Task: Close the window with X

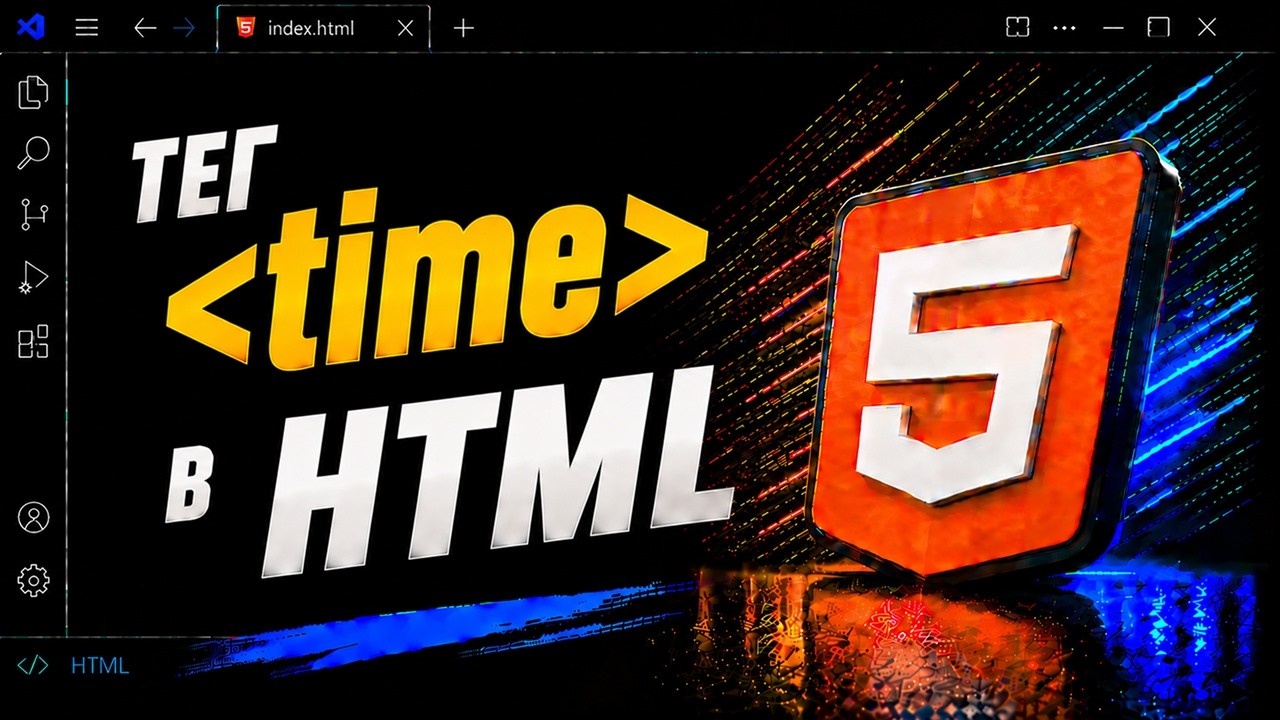Action: point(1206,28)
